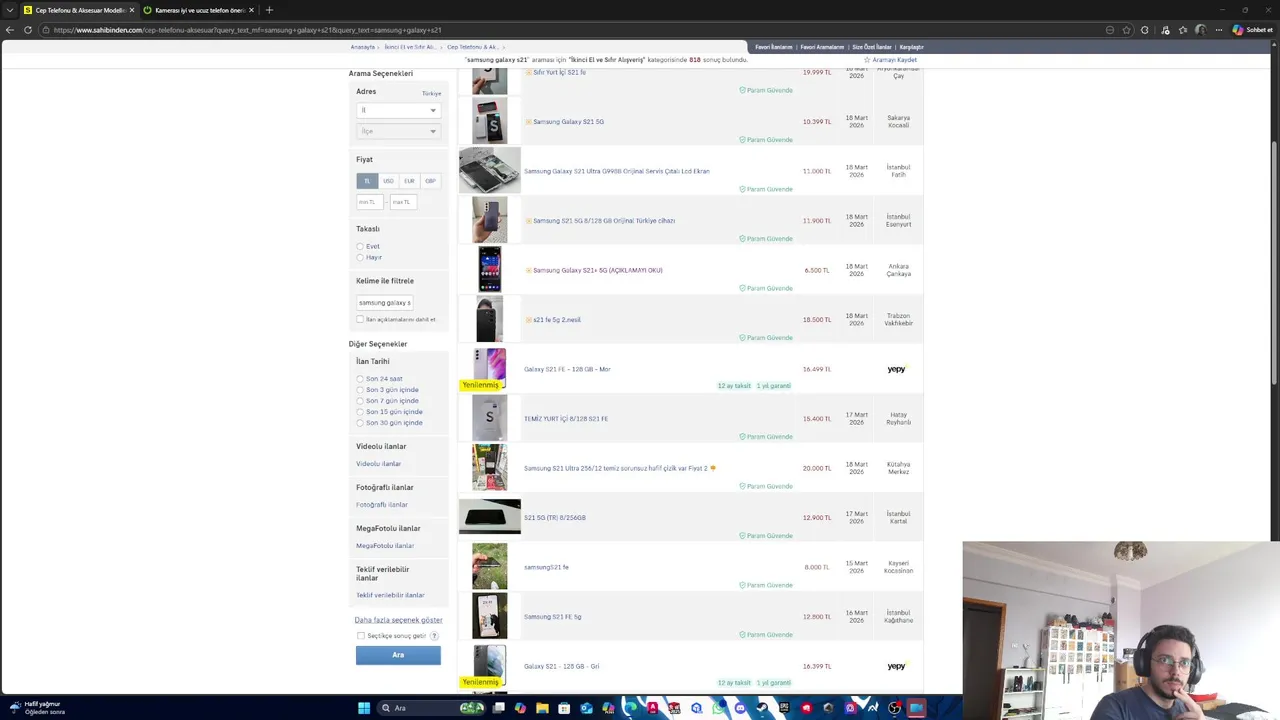Open WhatsApp from the taskbar
1280x720 pixels.
click(x=718, y=708)
